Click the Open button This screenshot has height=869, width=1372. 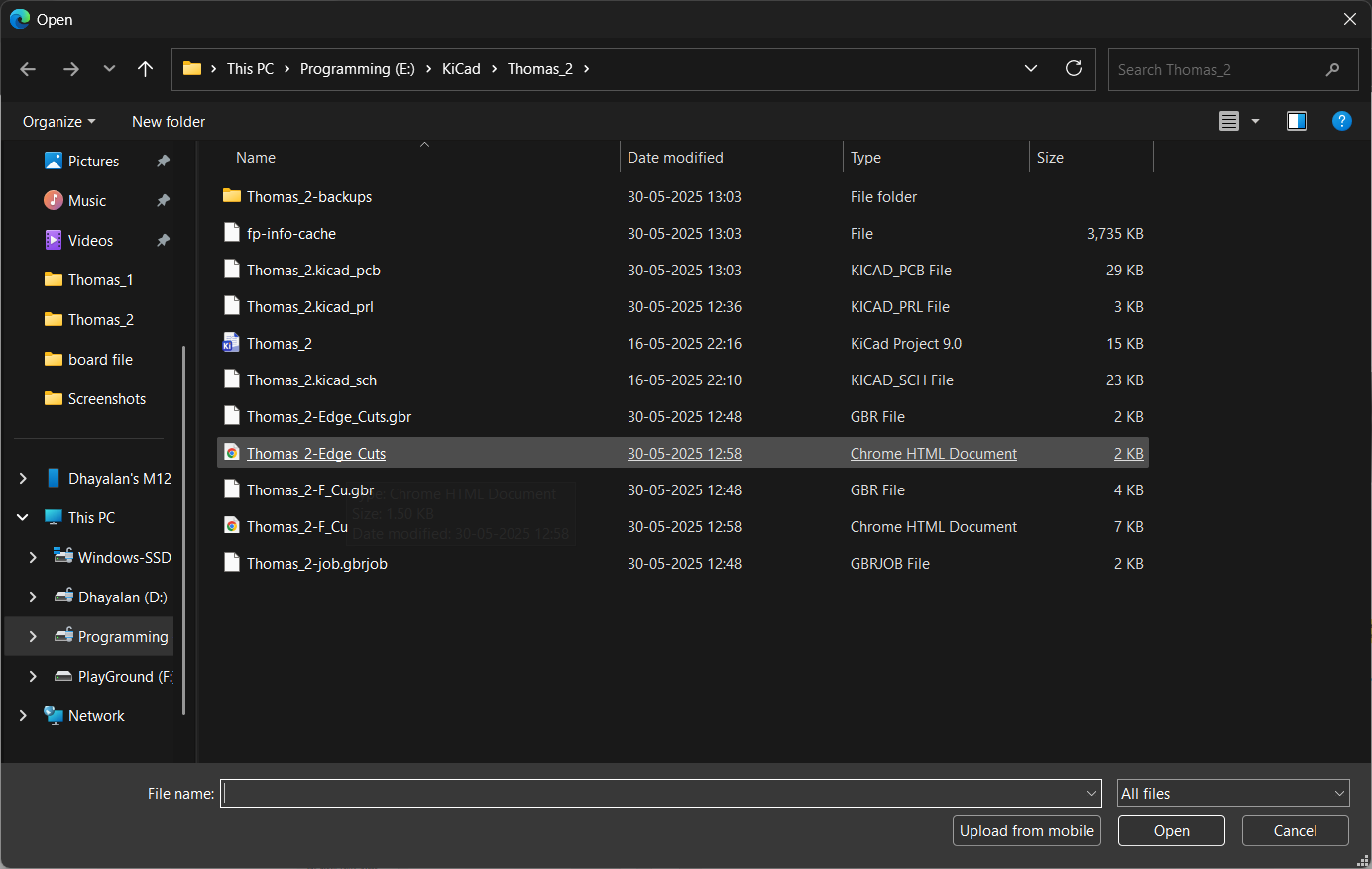click(x=1172, y=830)
